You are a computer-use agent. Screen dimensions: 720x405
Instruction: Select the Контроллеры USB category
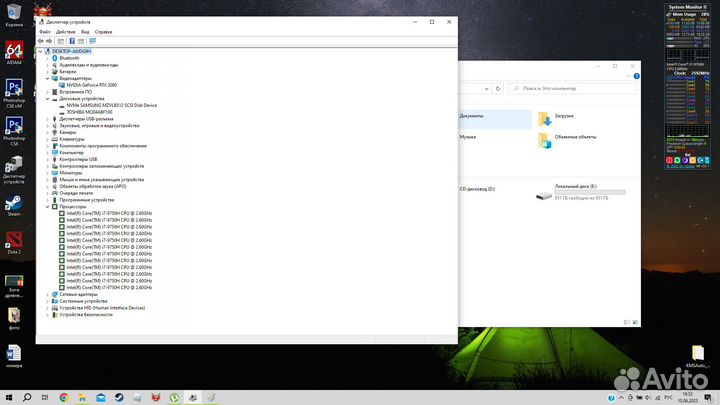pyautogui.click(x=78, y=159)
